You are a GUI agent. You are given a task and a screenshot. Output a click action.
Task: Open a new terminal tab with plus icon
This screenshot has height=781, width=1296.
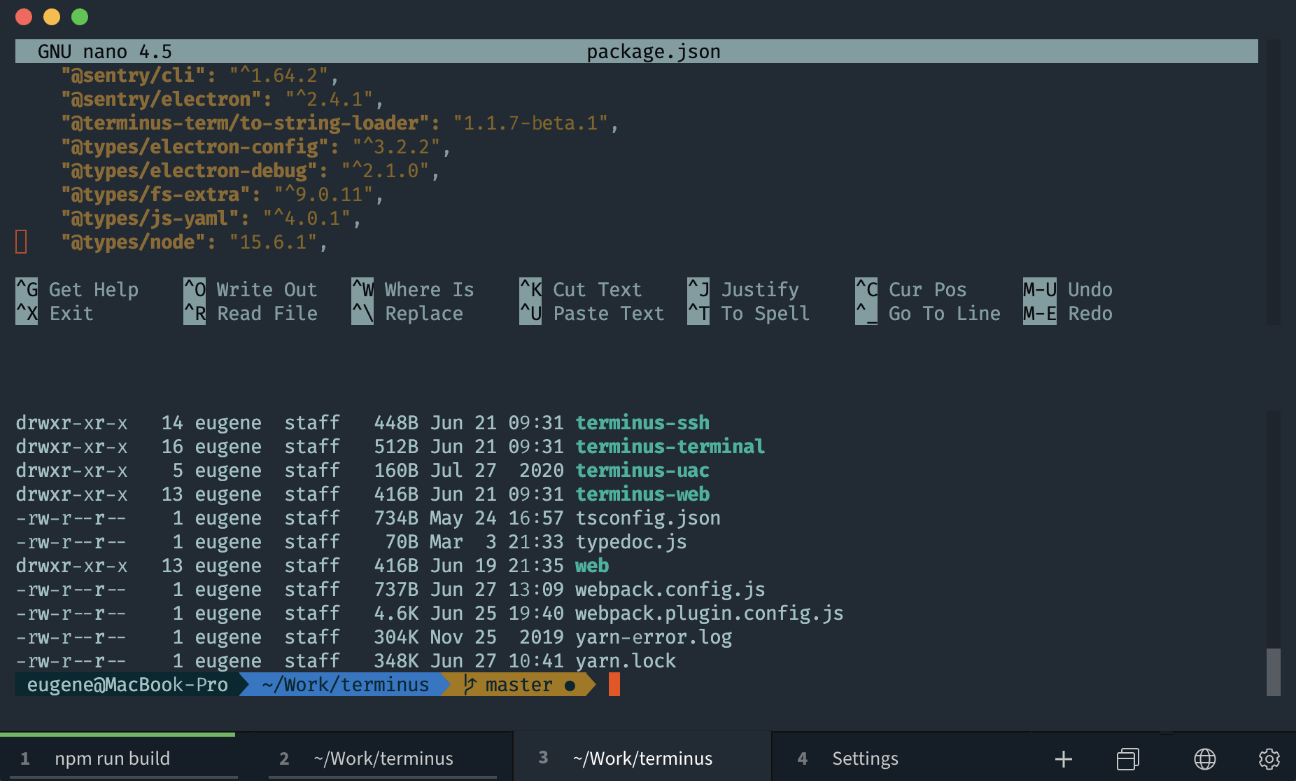[x=1063, y=759]
